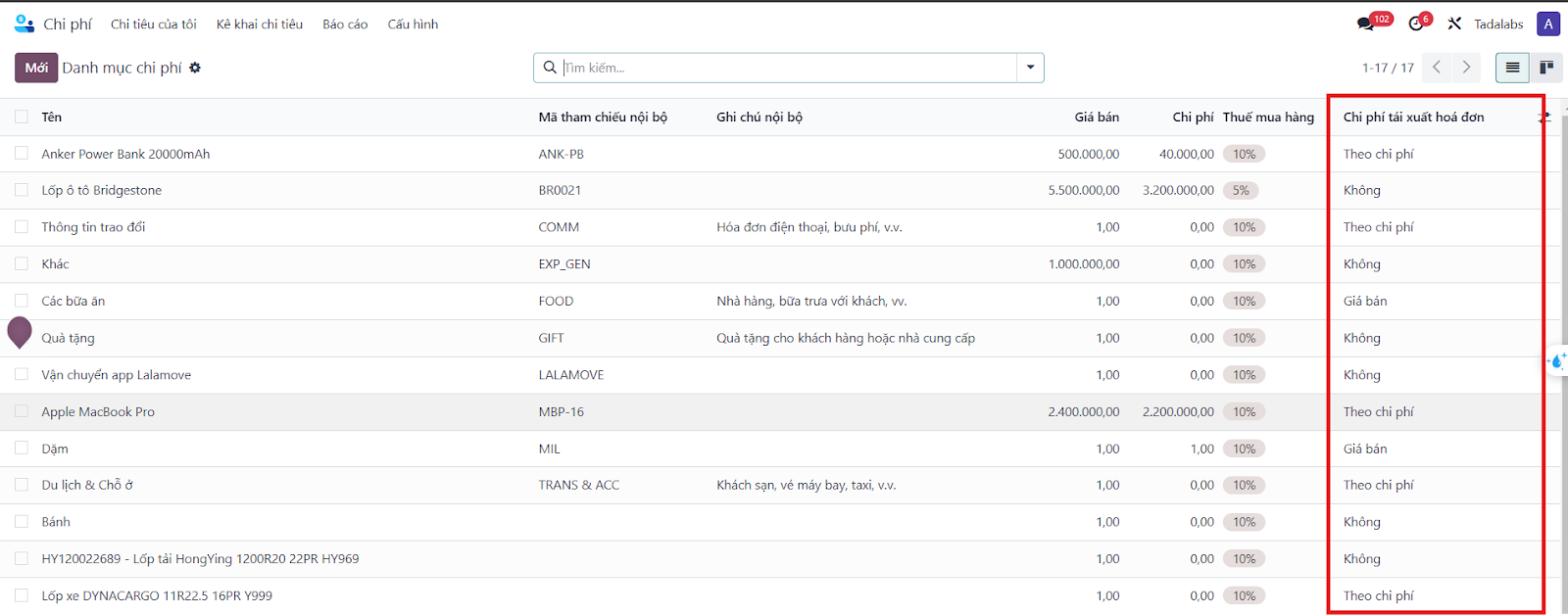Switch to list view

[x=1512, y=68]
